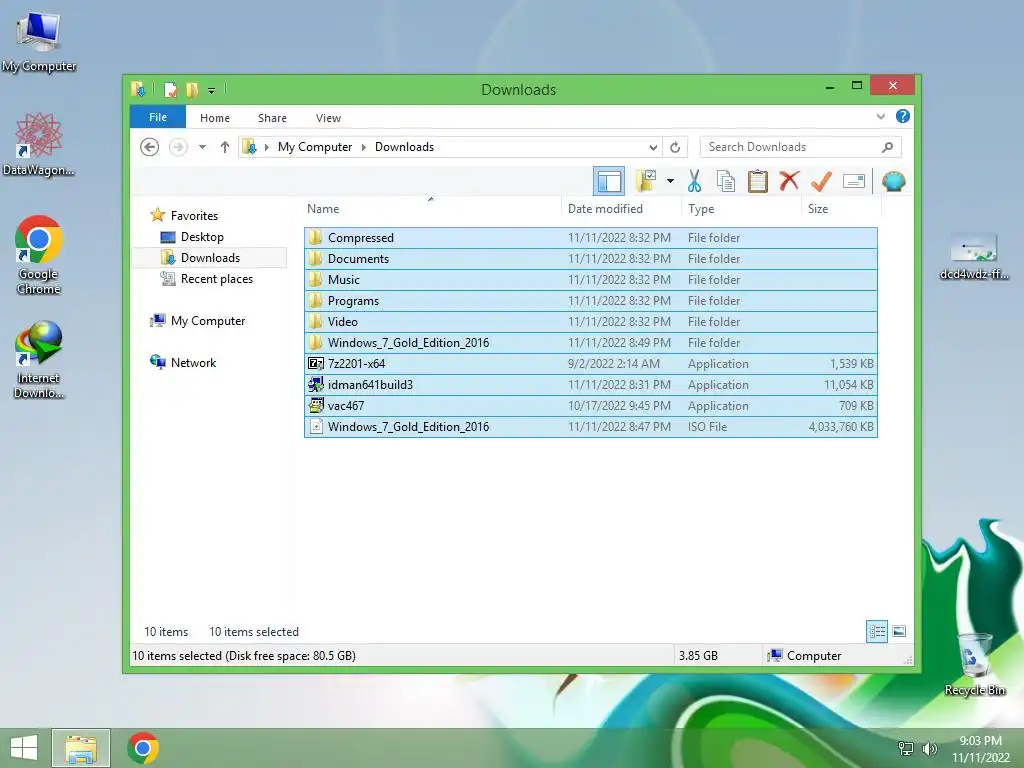
Task: Select the Video folder row
Action: pos(590,321)
